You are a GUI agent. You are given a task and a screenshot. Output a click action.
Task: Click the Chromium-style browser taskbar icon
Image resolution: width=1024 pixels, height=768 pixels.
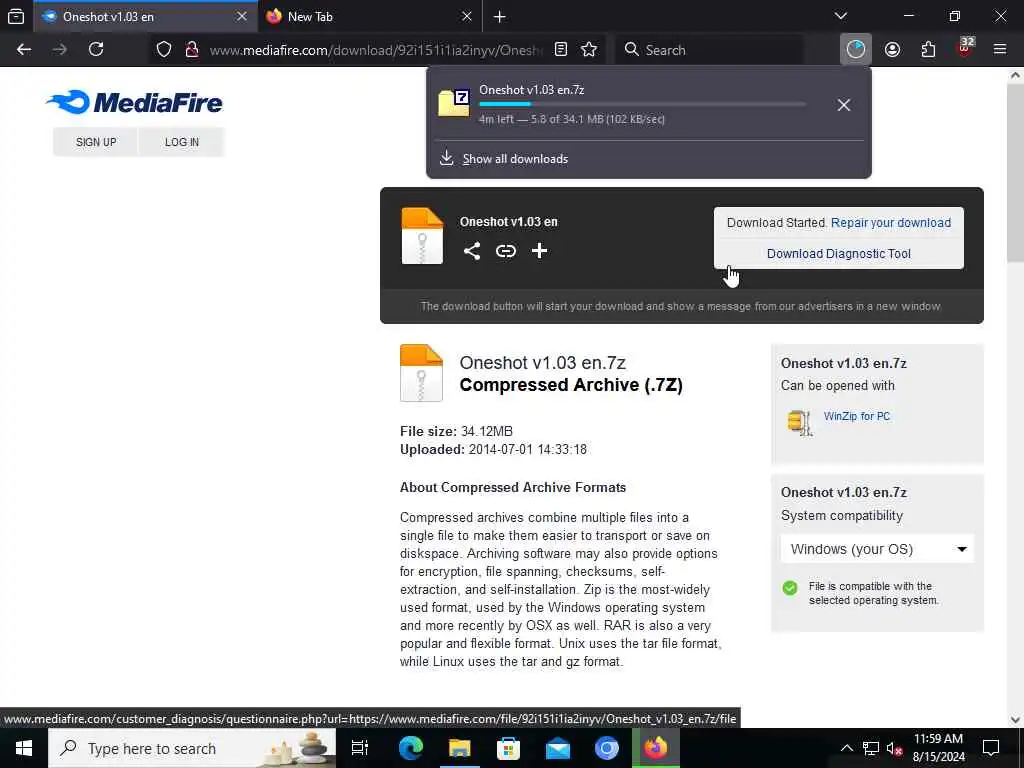607,748
